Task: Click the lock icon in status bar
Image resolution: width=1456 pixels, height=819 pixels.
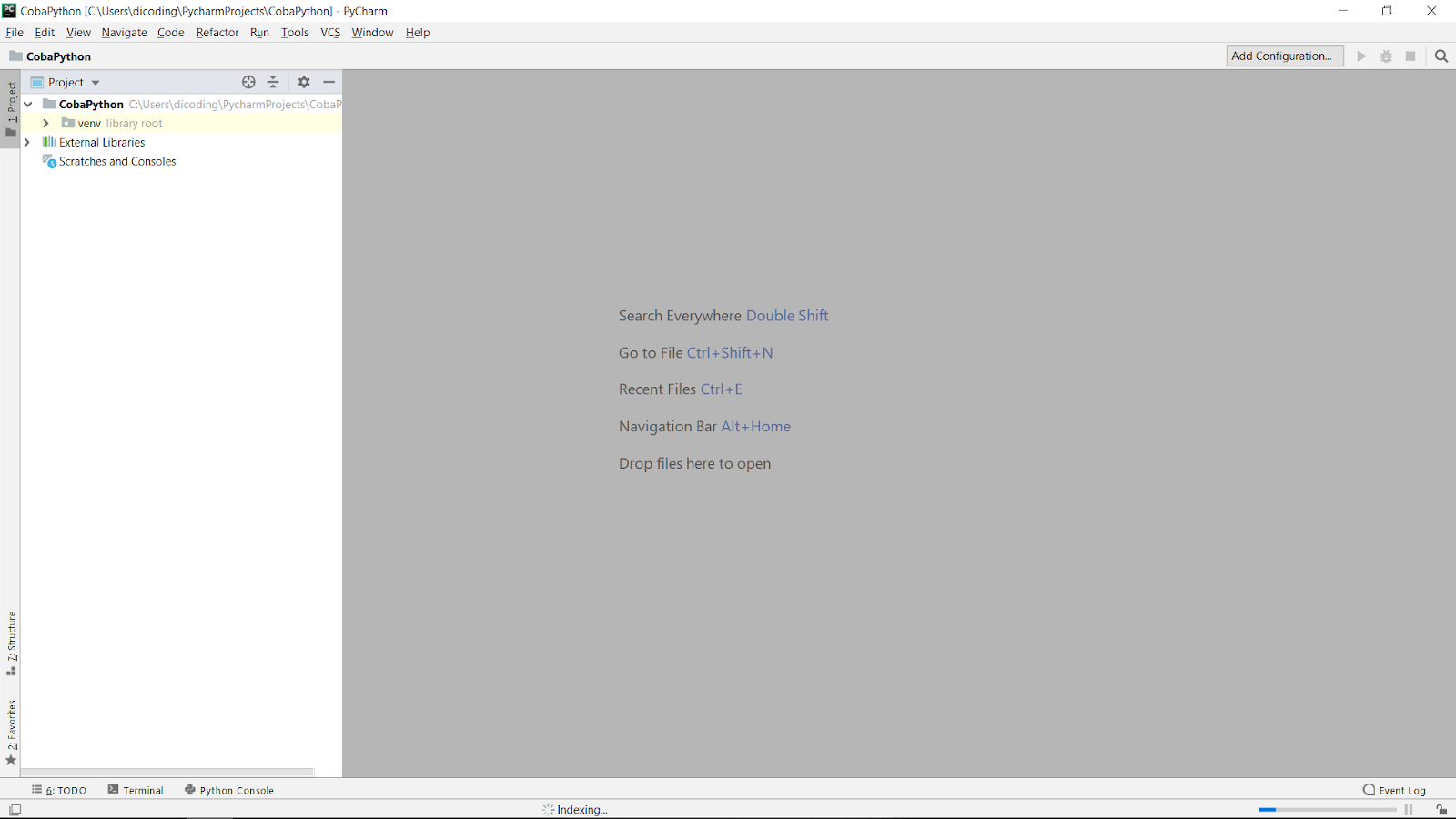Action: coord(1441,809)
